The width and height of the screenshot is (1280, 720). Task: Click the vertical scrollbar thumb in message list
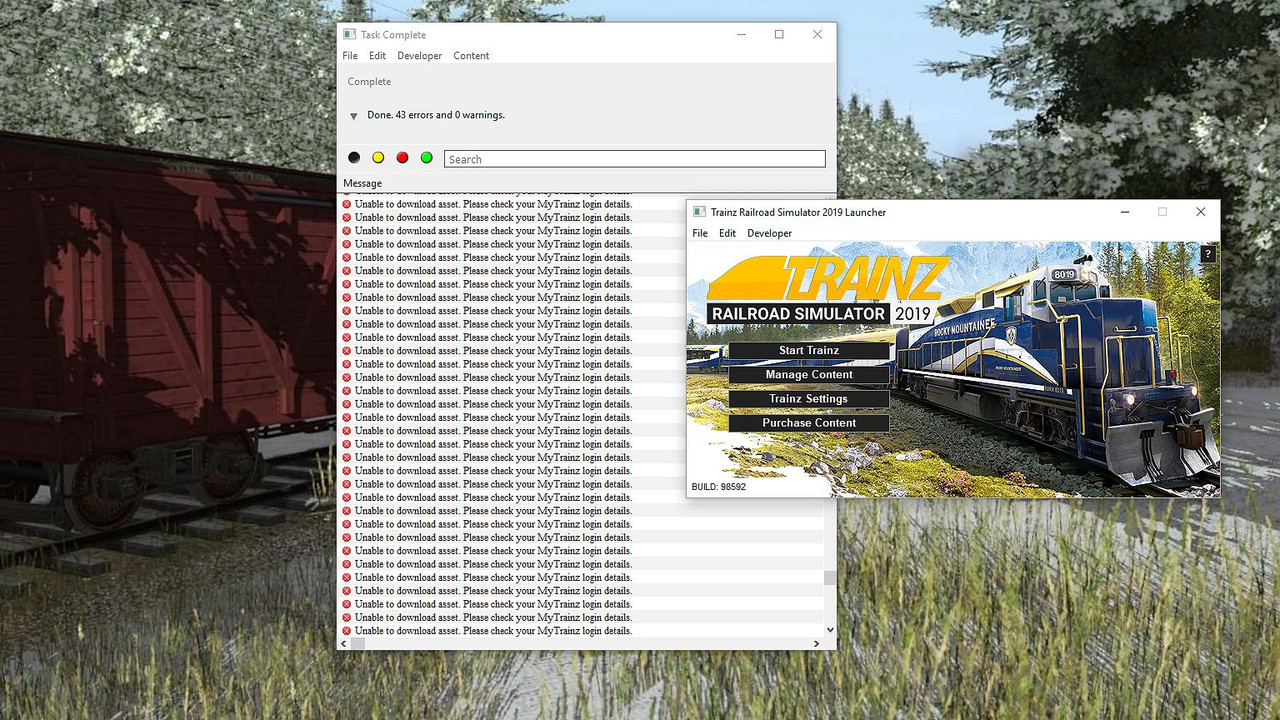click(x=830, y=578)
